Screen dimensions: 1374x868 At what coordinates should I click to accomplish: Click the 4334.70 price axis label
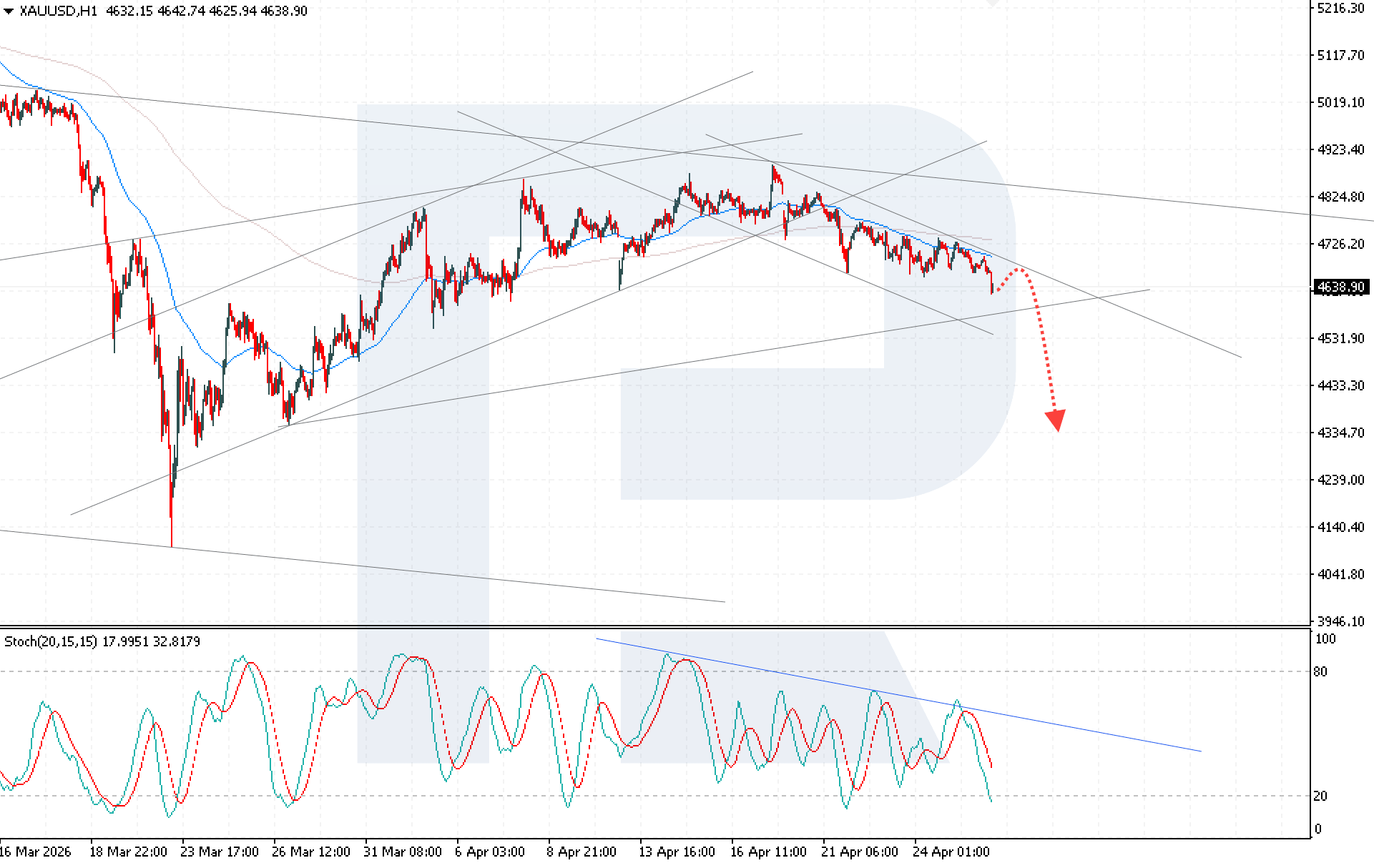(1340, 433)
